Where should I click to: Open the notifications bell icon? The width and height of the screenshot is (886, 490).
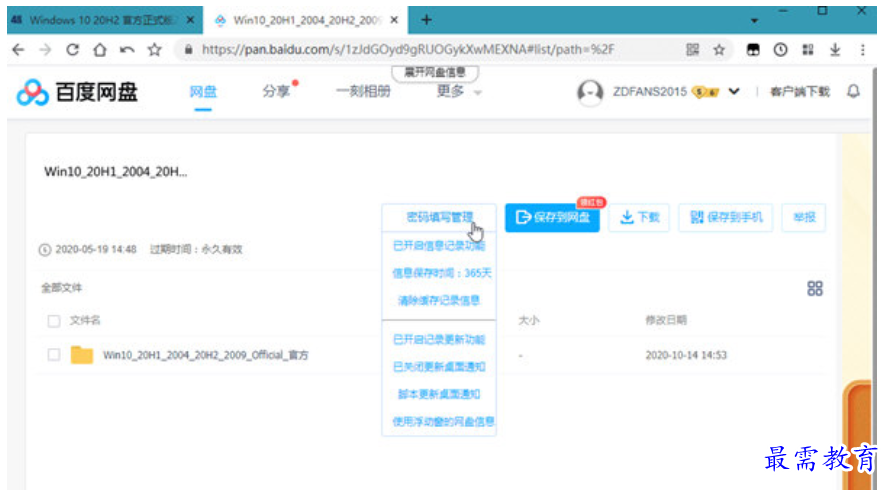point(853,92)
